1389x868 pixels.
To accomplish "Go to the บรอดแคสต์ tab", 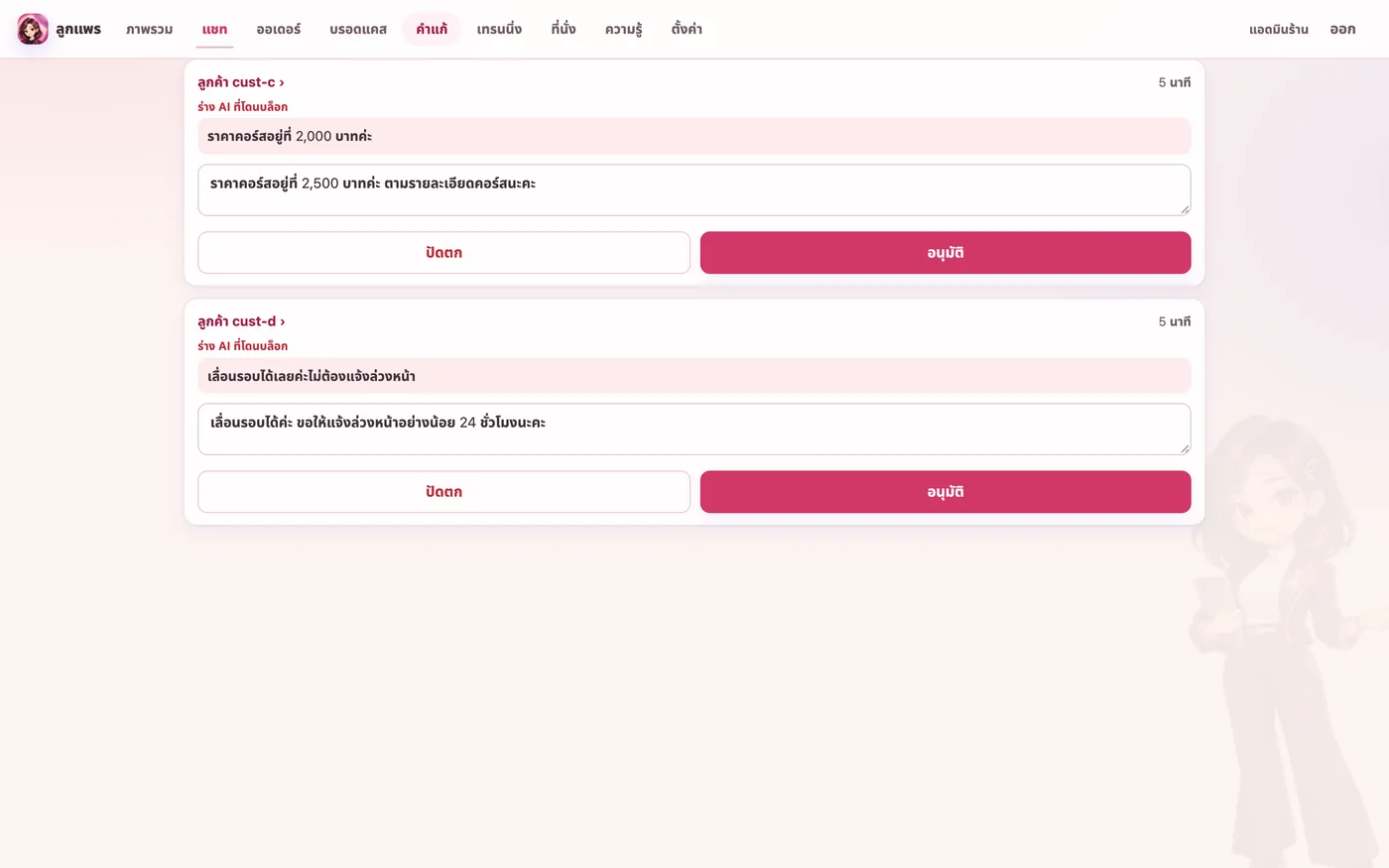I will click(x=358, y=29).
